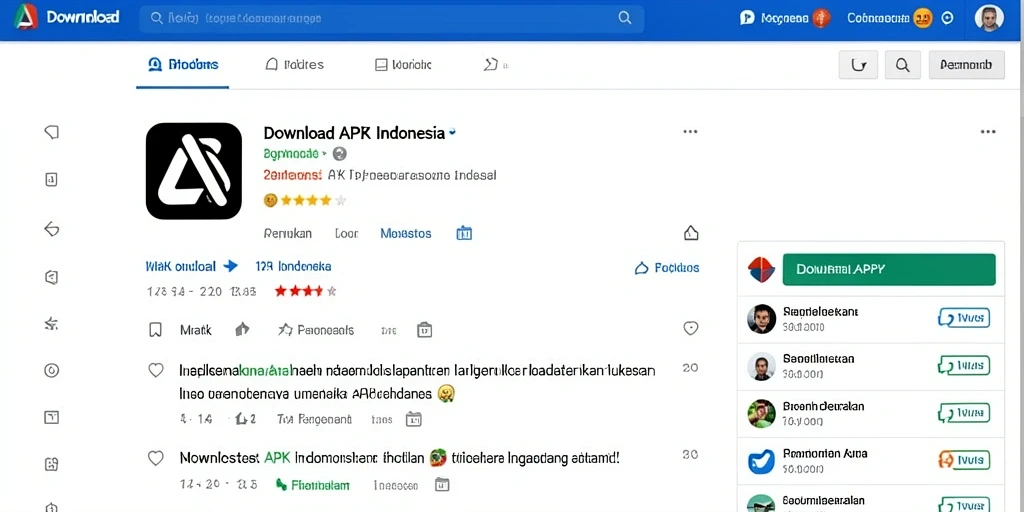
Task: Click the Mogneaa header item with badge
Action: [785, 18]
